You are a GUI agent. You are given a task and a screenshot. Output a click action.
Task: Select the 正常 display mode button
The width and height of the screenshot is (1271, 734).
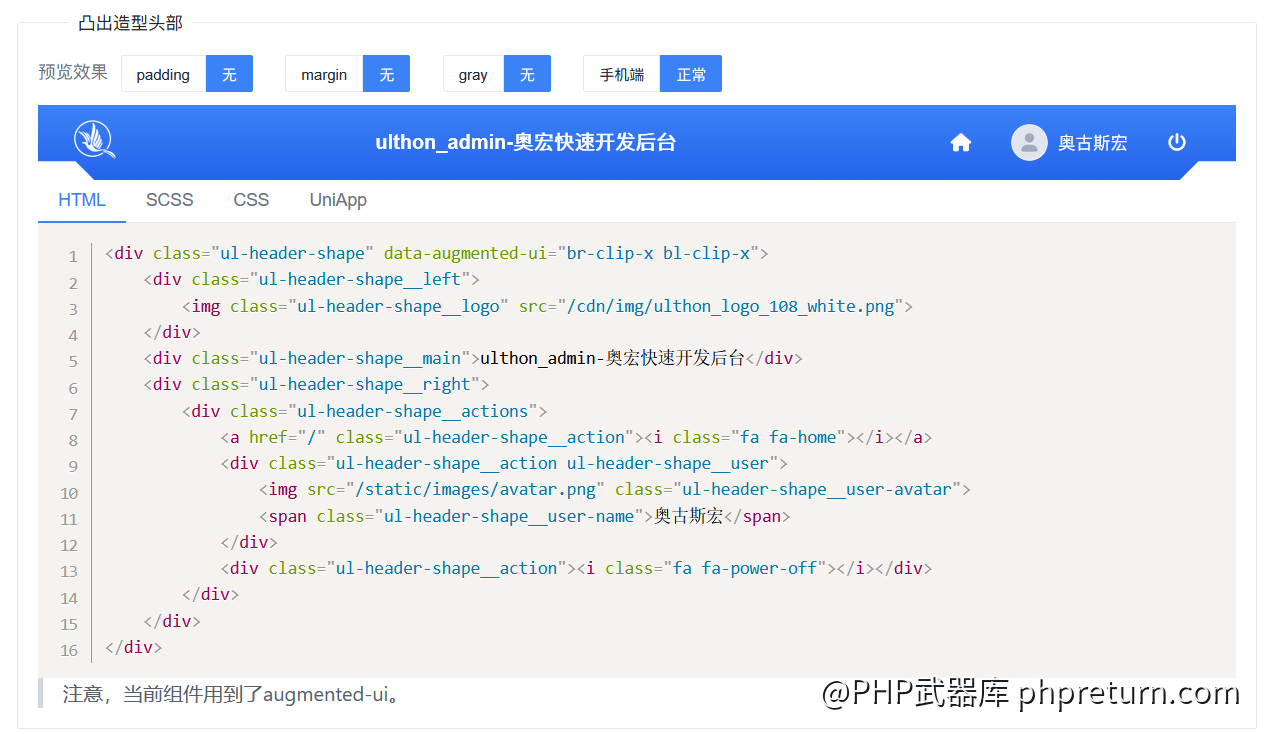[691, 74]
